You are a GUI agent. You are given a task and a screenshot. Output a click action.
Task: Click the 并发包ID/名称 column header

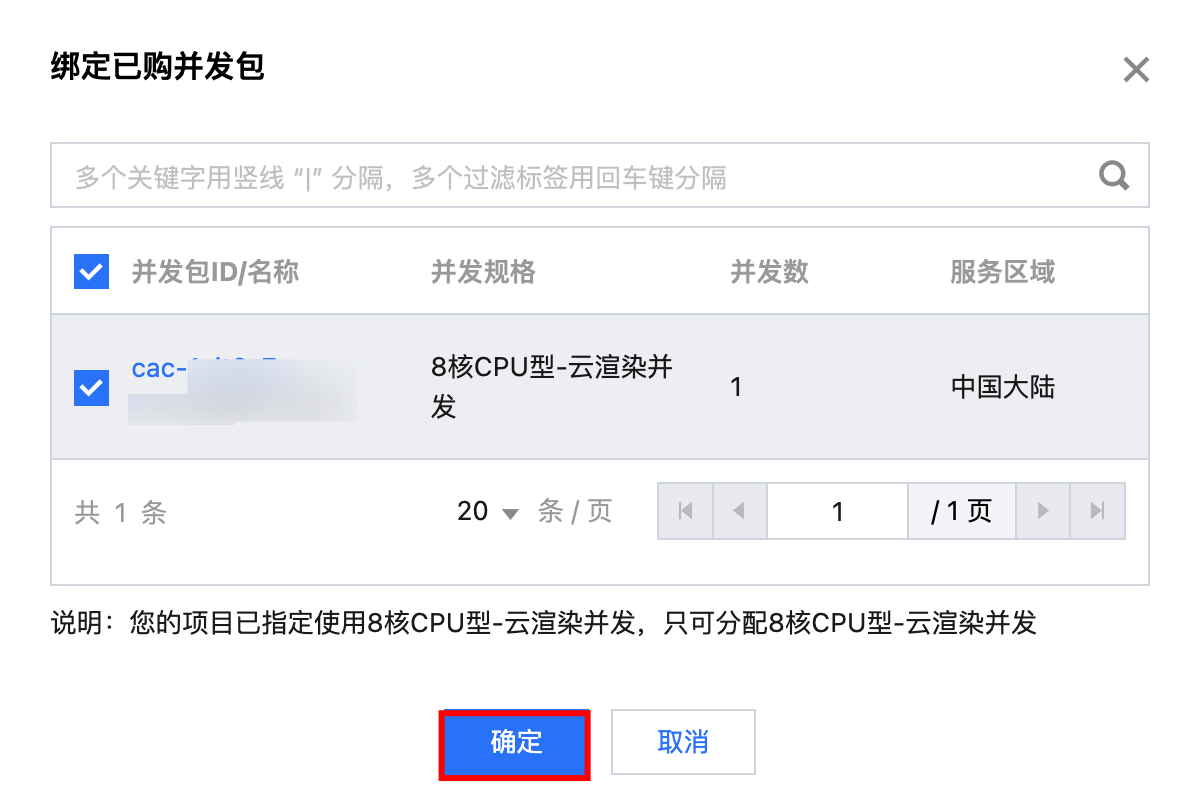pyautogui.click(x=215, y=271)
